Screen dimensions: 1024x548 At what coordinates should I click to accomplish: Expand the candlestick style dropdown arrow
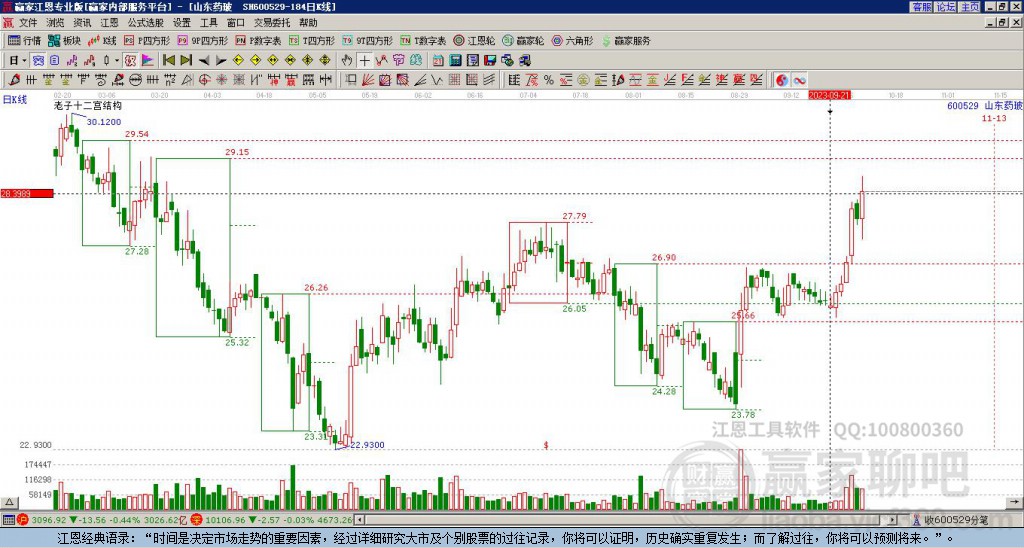(x=116, y=61)
